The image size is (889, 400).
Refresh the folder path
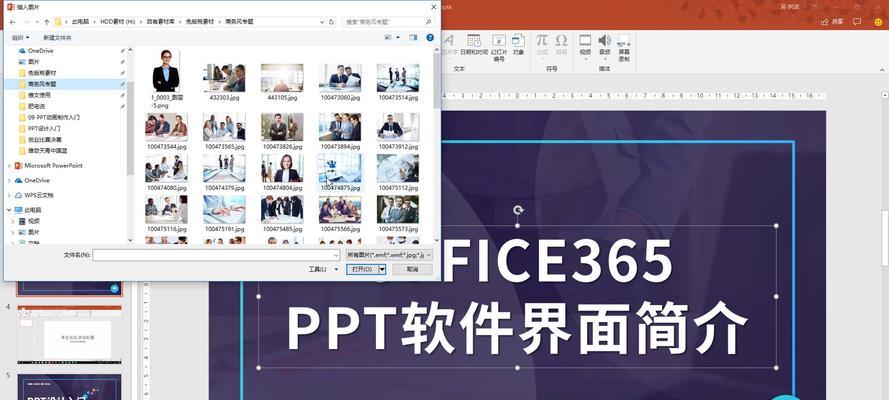(x=332, y=22)
